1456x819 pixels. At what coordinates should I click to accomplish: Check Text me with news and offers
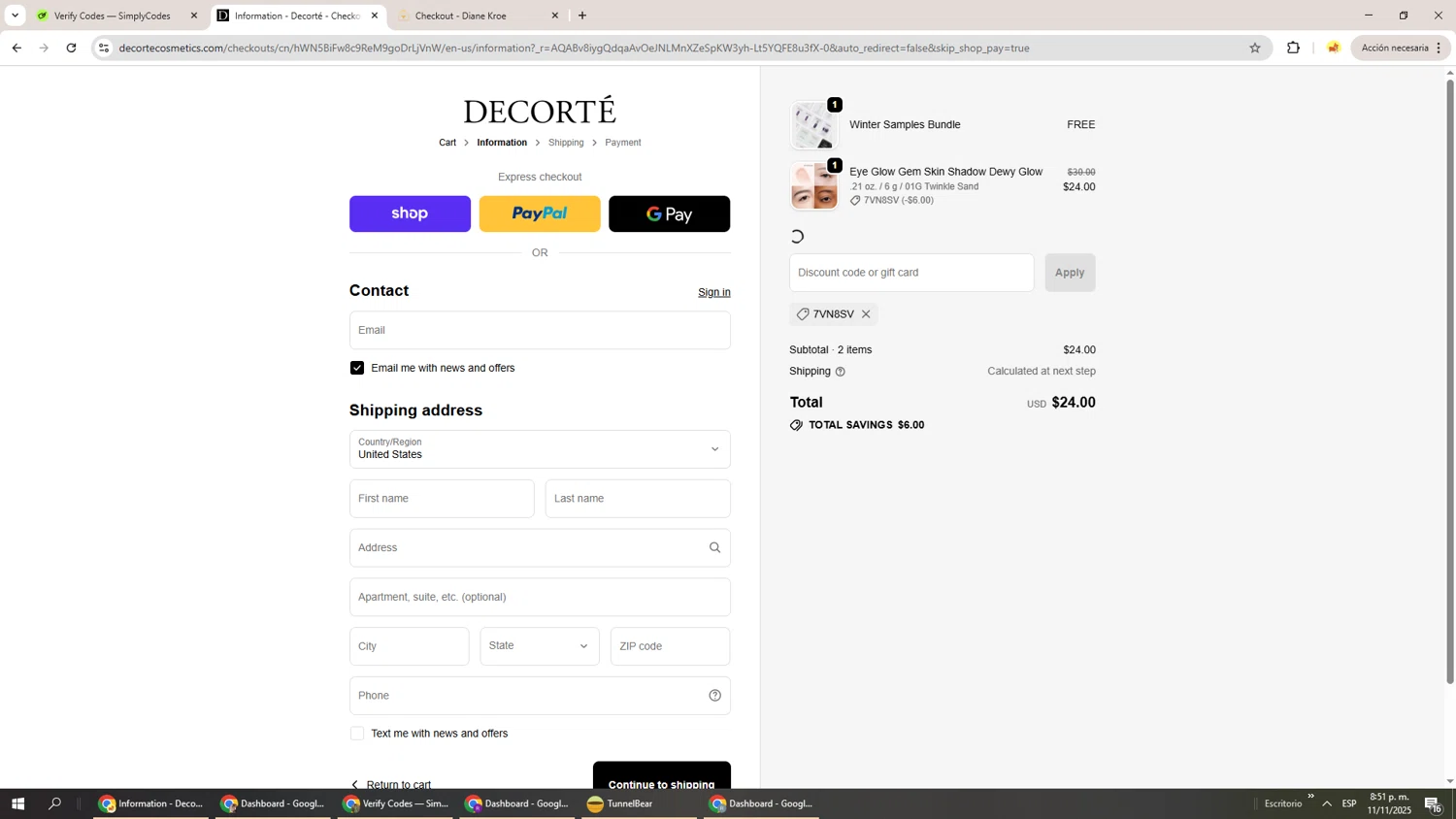(357, 734)
